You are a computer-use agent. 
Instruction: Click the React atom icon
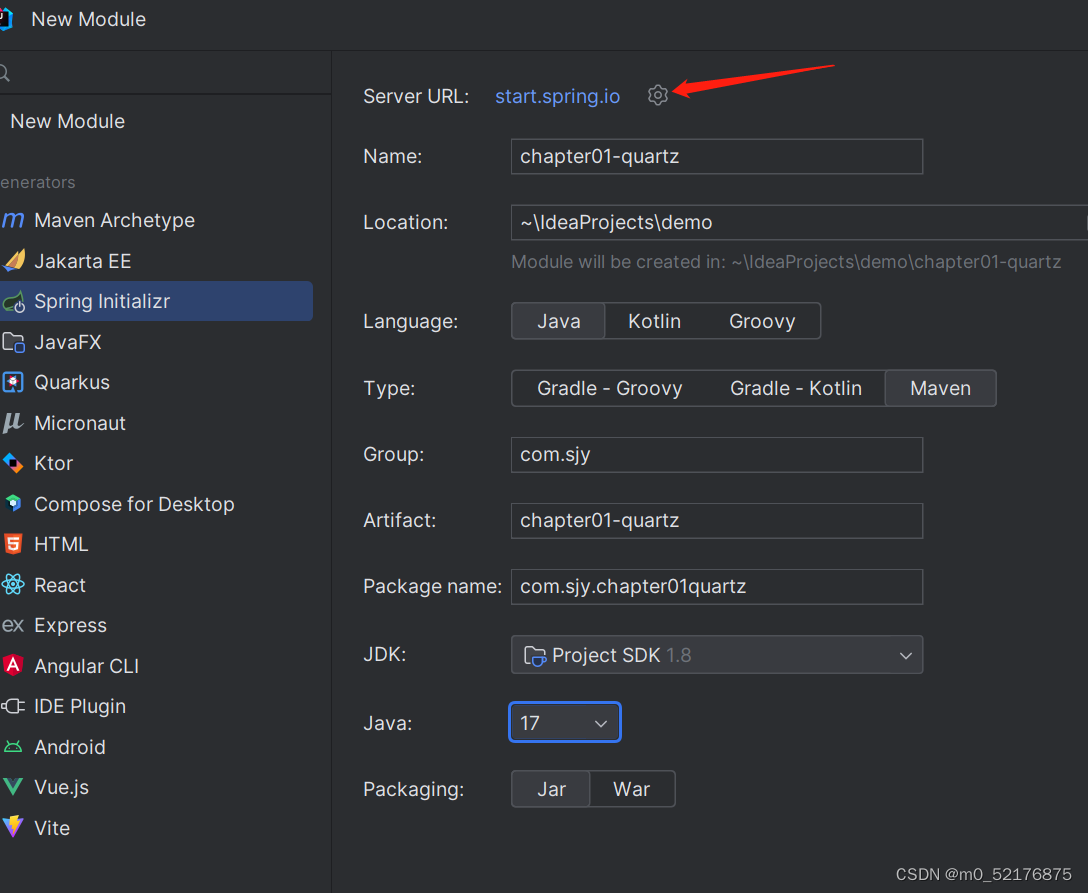13,585
